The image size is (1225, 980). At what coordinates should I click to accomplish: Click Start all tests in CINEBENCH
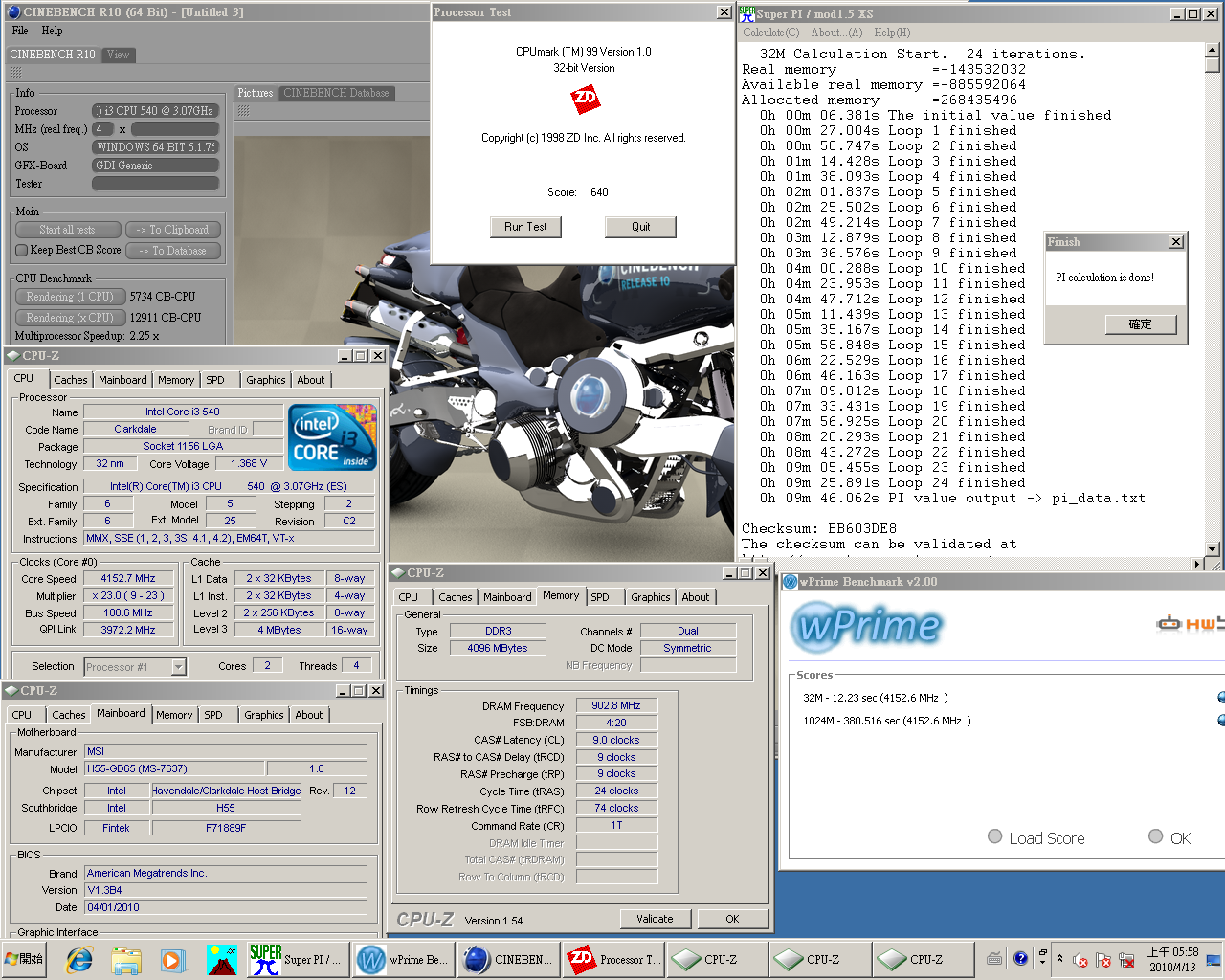[x=68, y=230]
